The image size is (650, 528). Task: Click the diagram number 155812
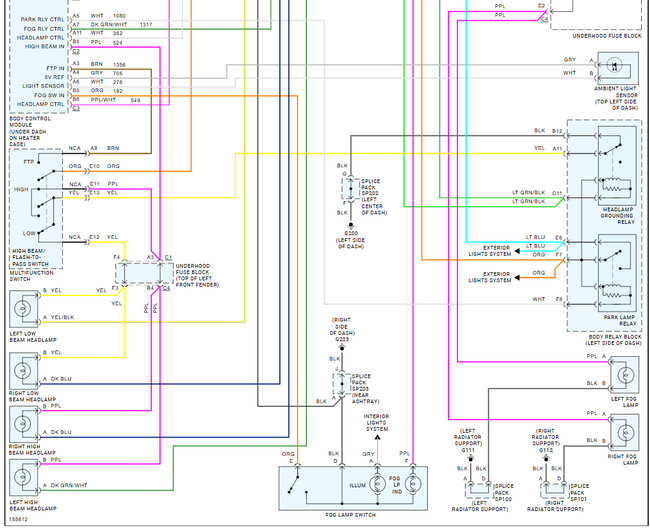click(x=18, y=519)
